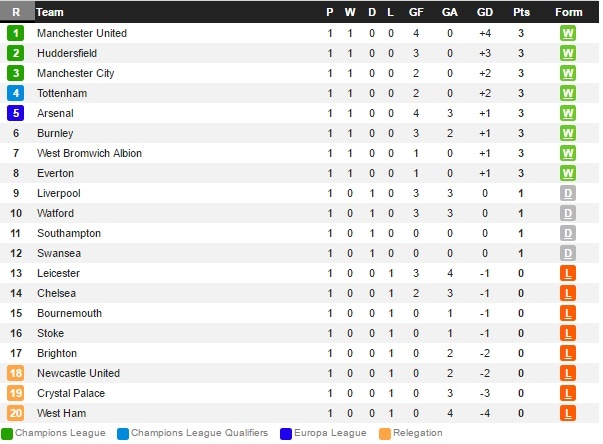Click the green Champions League legend swatch

point(7,433)
